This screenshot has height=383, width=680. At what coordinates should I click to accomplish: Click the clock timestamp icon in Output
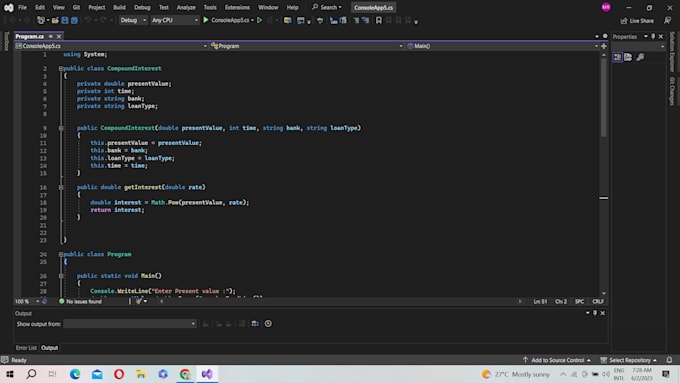tap(268, 324)
